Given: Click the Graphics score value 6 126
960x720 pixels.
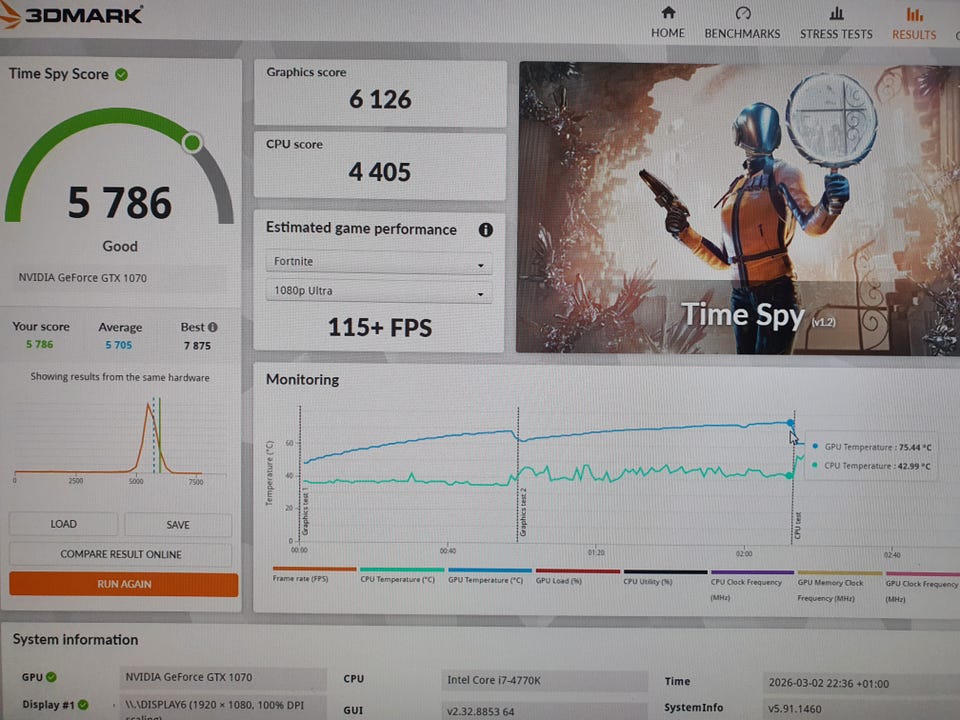Looking at the screenshot, I should 380,99.
